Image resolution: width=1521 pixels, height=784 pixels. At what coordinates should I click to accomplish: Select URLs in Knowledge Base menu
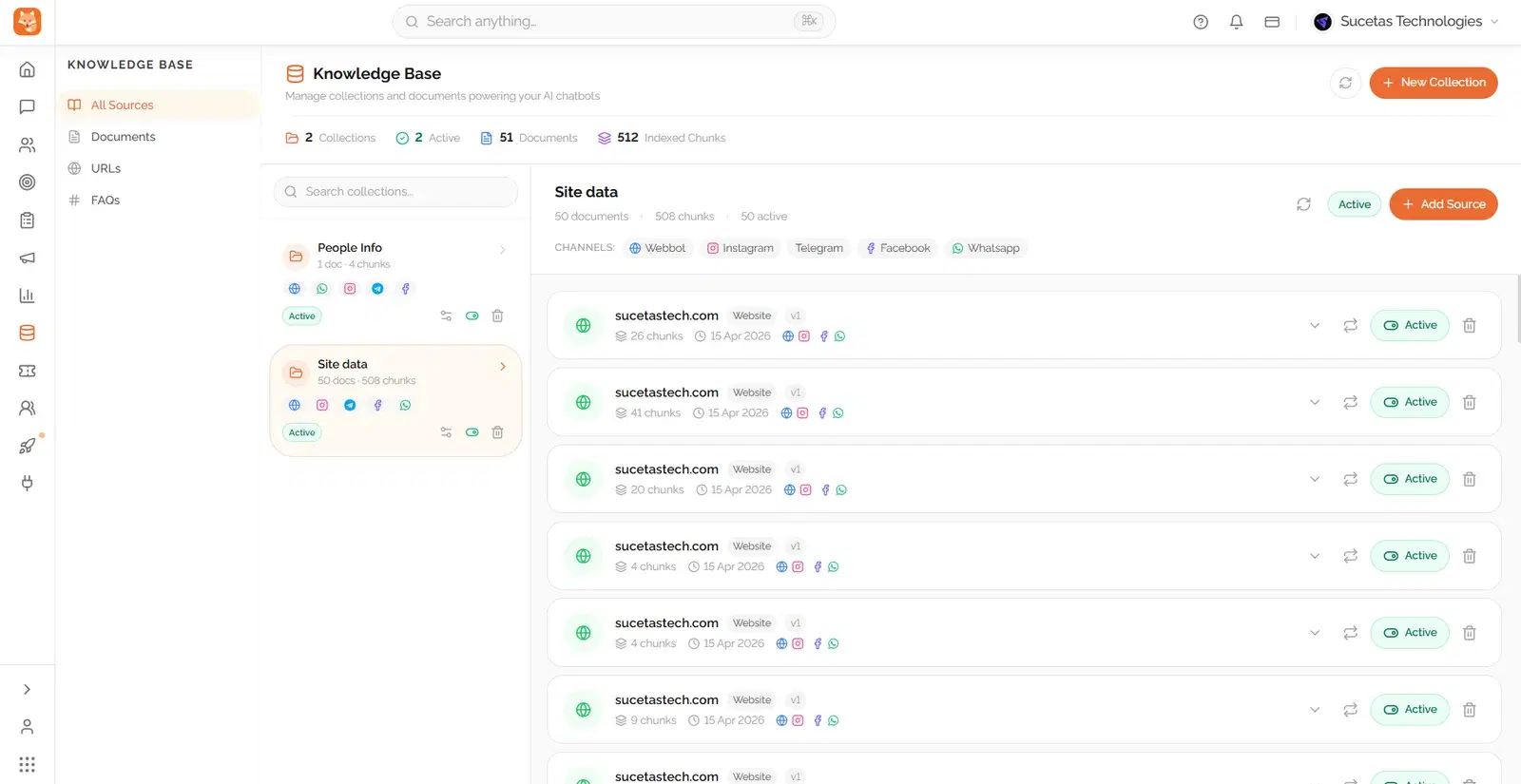tap(158, 168)
